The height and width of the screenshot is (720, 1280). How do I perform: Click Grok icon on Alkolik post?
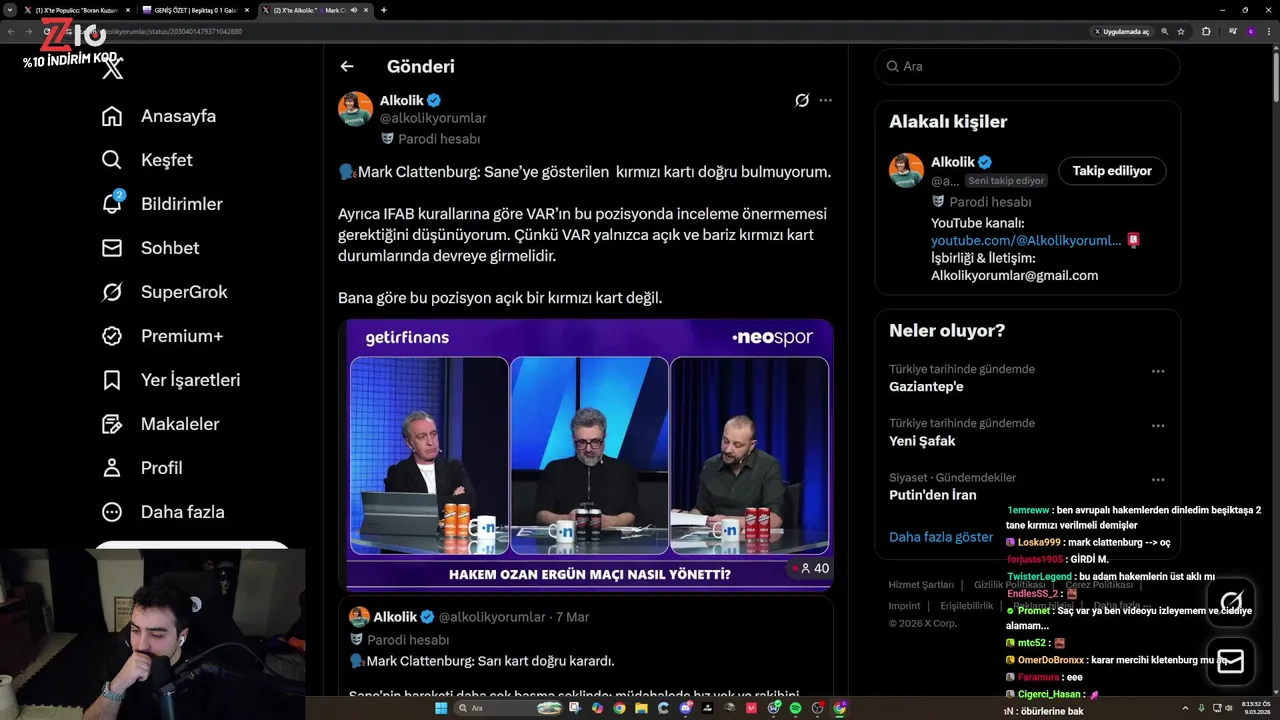click(x=801, y=100)
